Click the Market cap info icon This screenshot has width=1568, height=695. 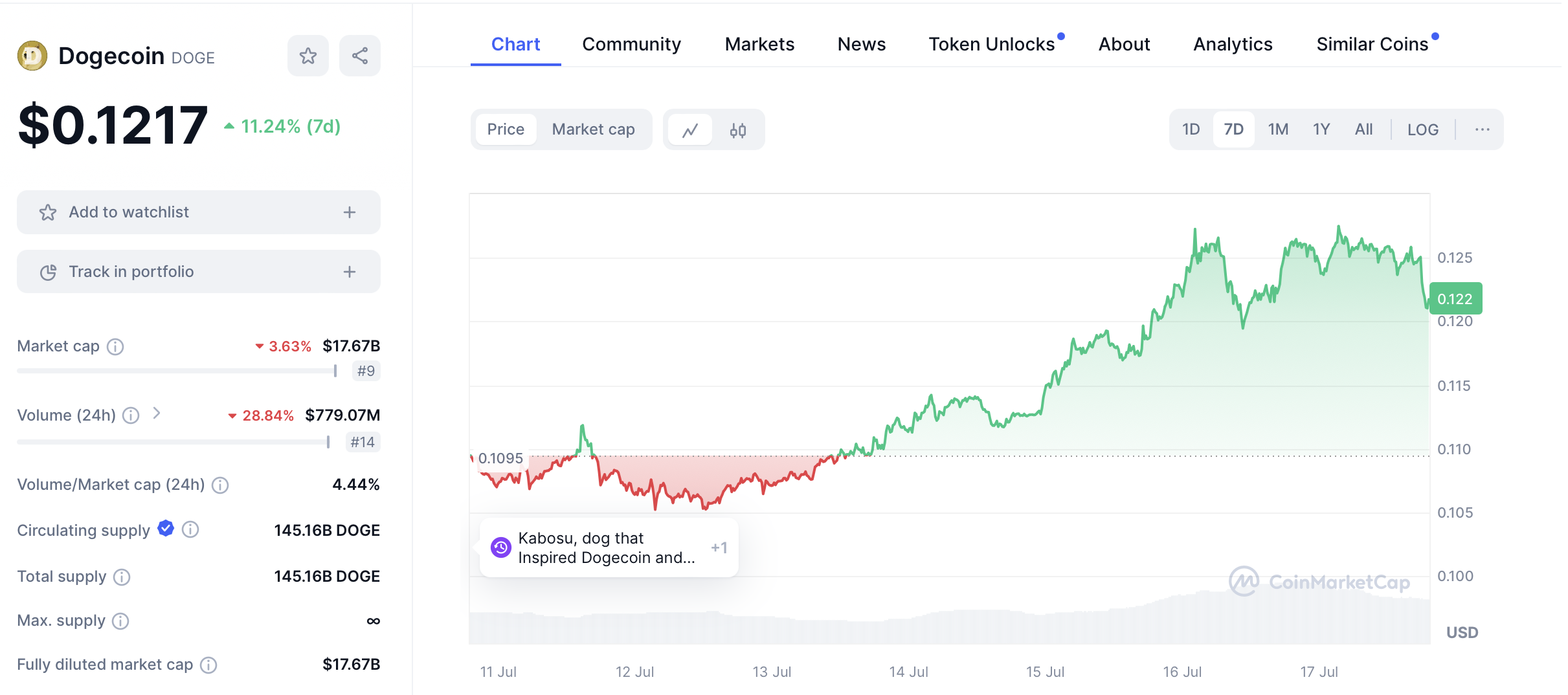point(115,347)
